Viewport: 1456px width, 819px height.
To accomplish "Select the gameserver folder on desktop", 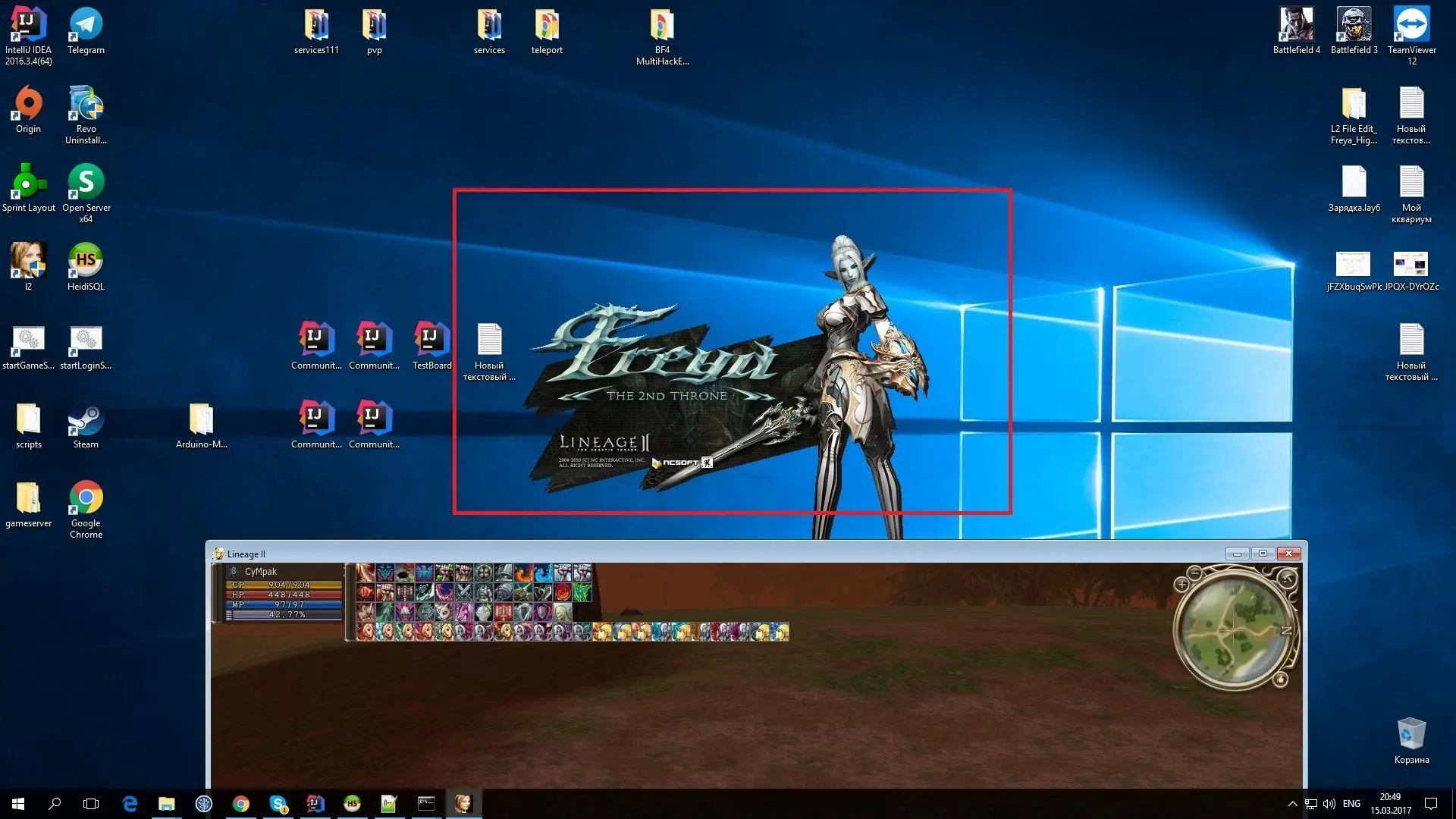I will pyautogui.click(x=28, y=504).
